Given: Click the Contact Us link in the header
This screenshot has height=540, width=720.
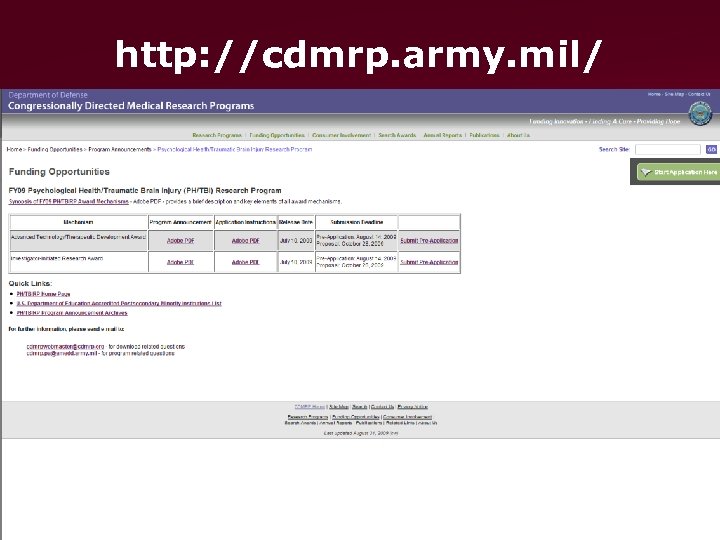Looking at the screenshot, I should [x=699, y=94].
